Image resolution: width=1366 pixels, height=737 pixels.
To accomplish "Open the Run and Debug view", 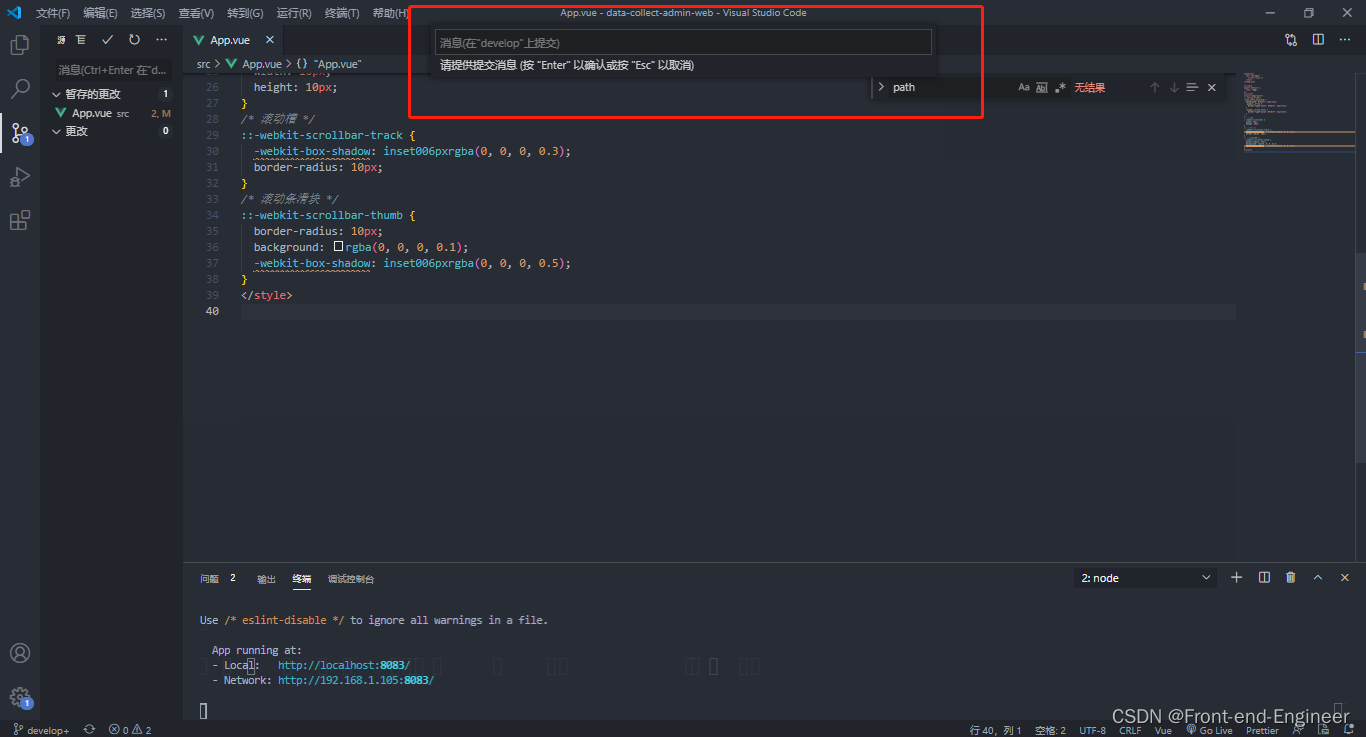I will 20,177.
